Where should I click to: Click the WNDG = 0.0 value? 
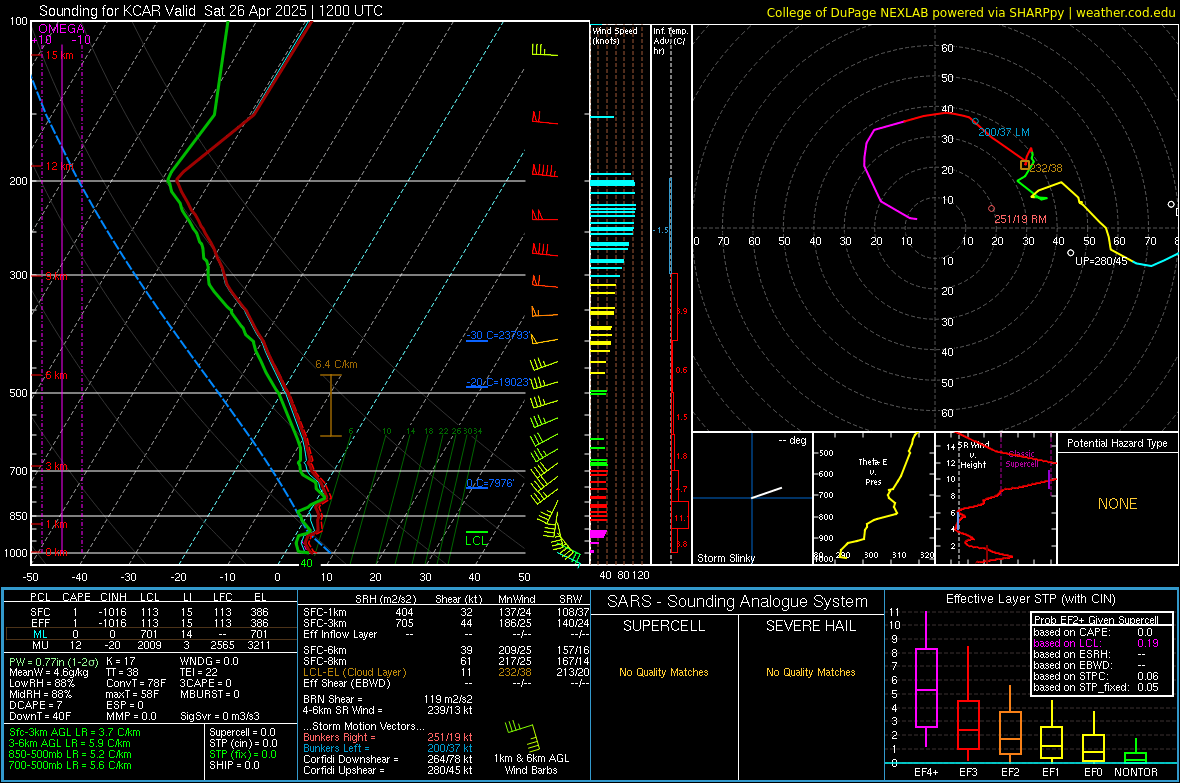coord(209,662)
